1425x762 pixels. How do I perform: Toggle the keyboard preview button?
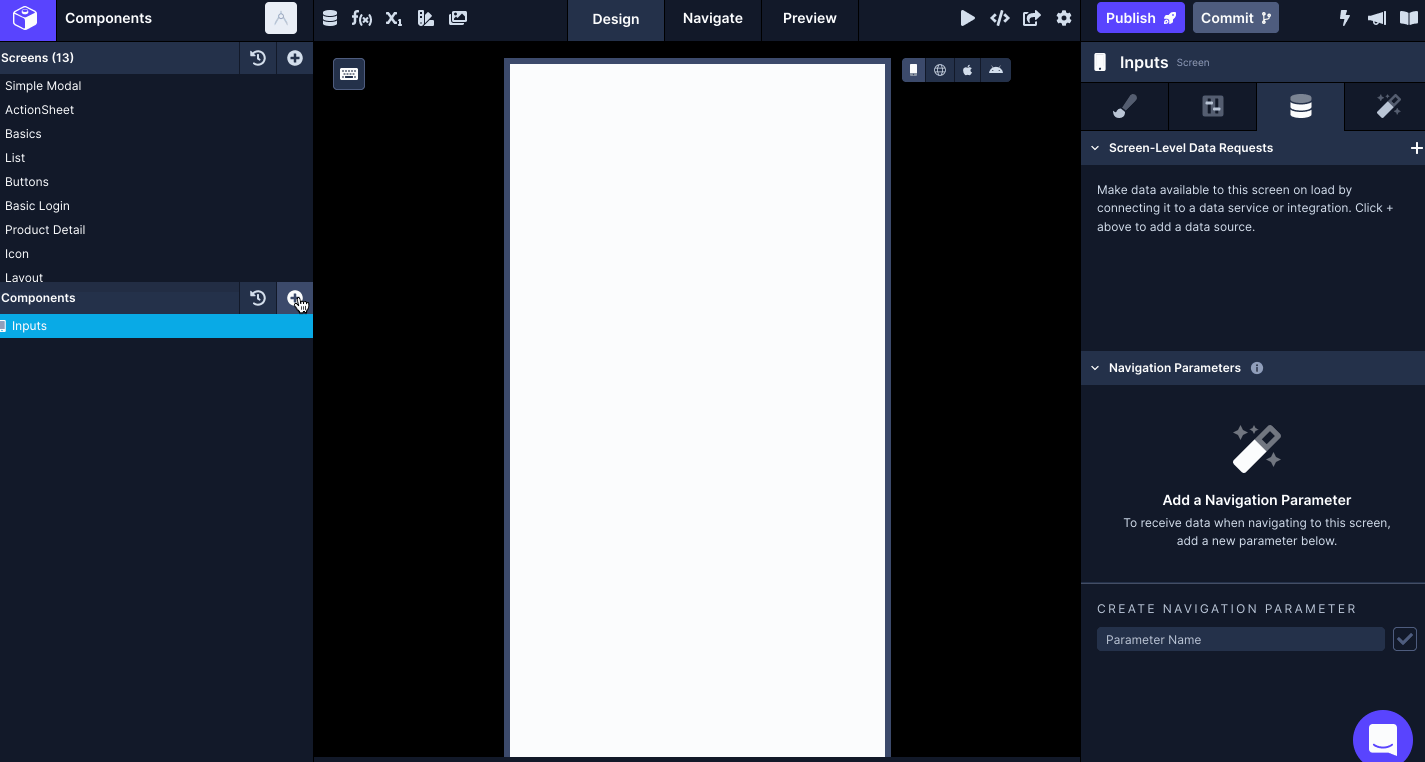click(349, 74)
